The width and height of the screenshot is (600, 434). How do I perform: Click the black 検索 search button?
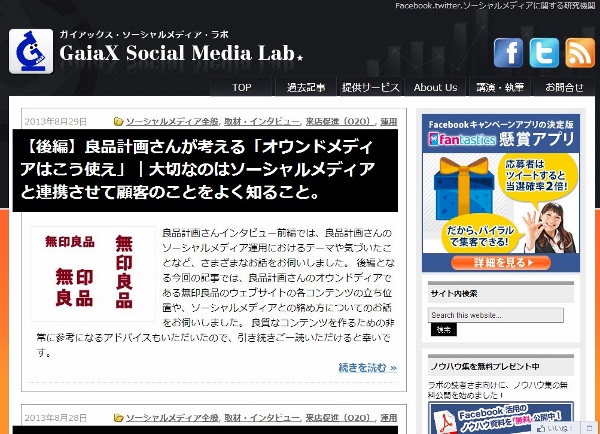coord(444,330)
